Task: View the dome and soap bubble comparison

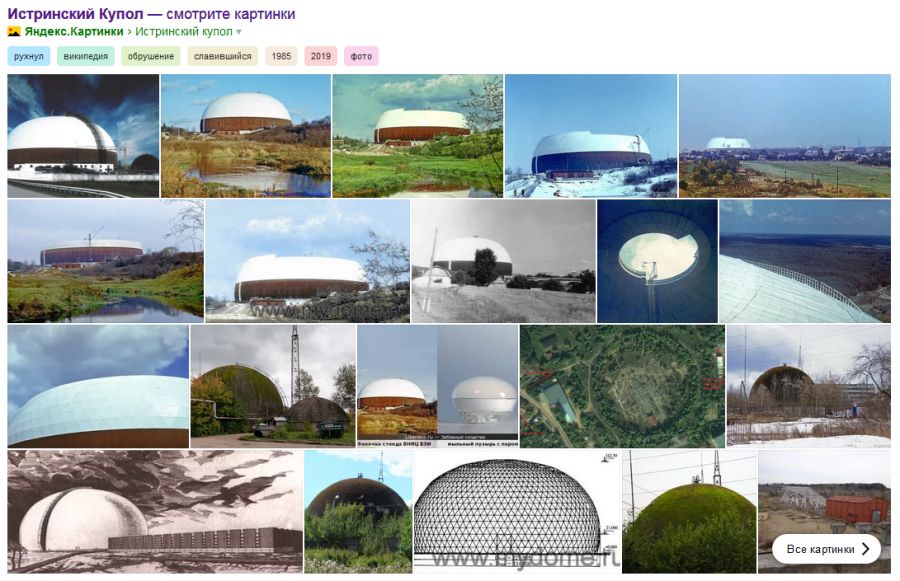Action: (437, 385)
